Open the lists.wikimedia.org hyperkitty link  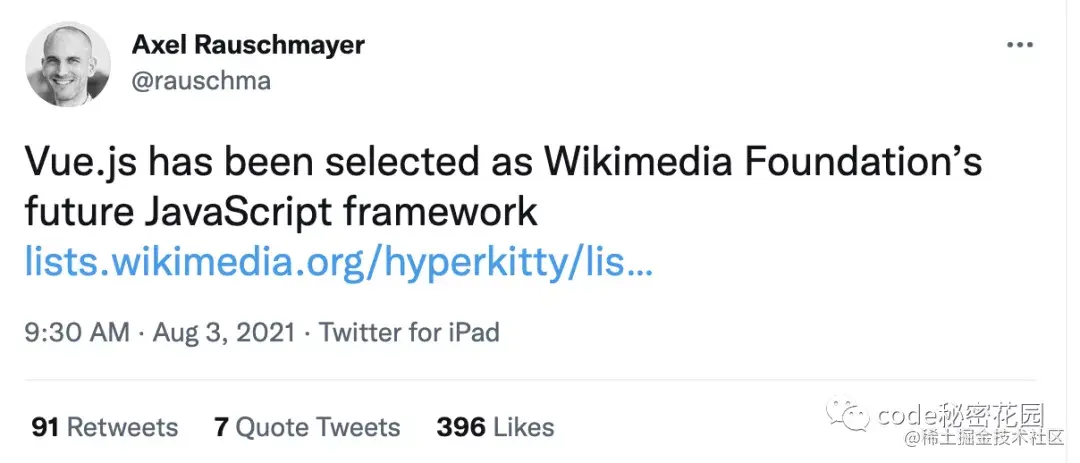(339, 264)
